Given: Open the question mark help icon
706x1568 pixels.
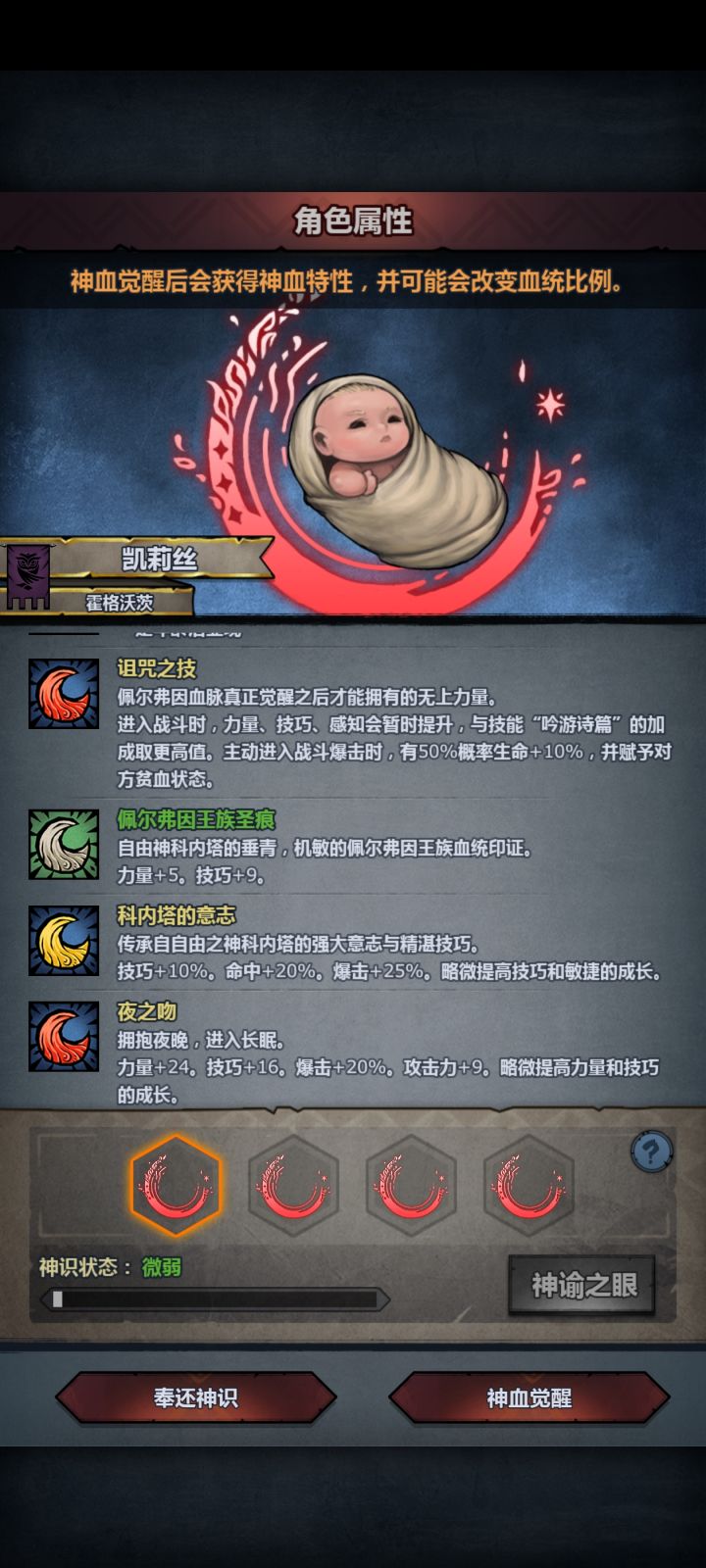Looking at the screenshot, I should tap(652, 1151).
